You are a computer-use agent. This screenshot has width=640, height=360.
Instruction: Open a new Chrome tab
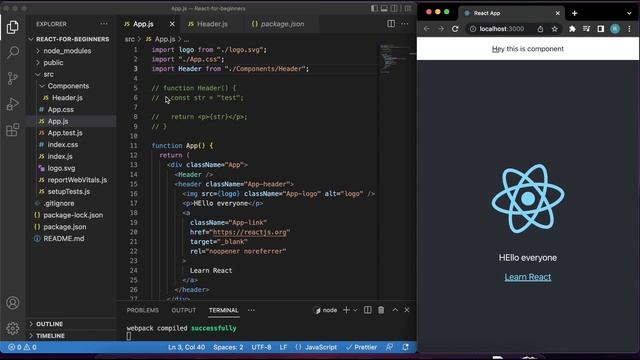click(x=575, y=13)
